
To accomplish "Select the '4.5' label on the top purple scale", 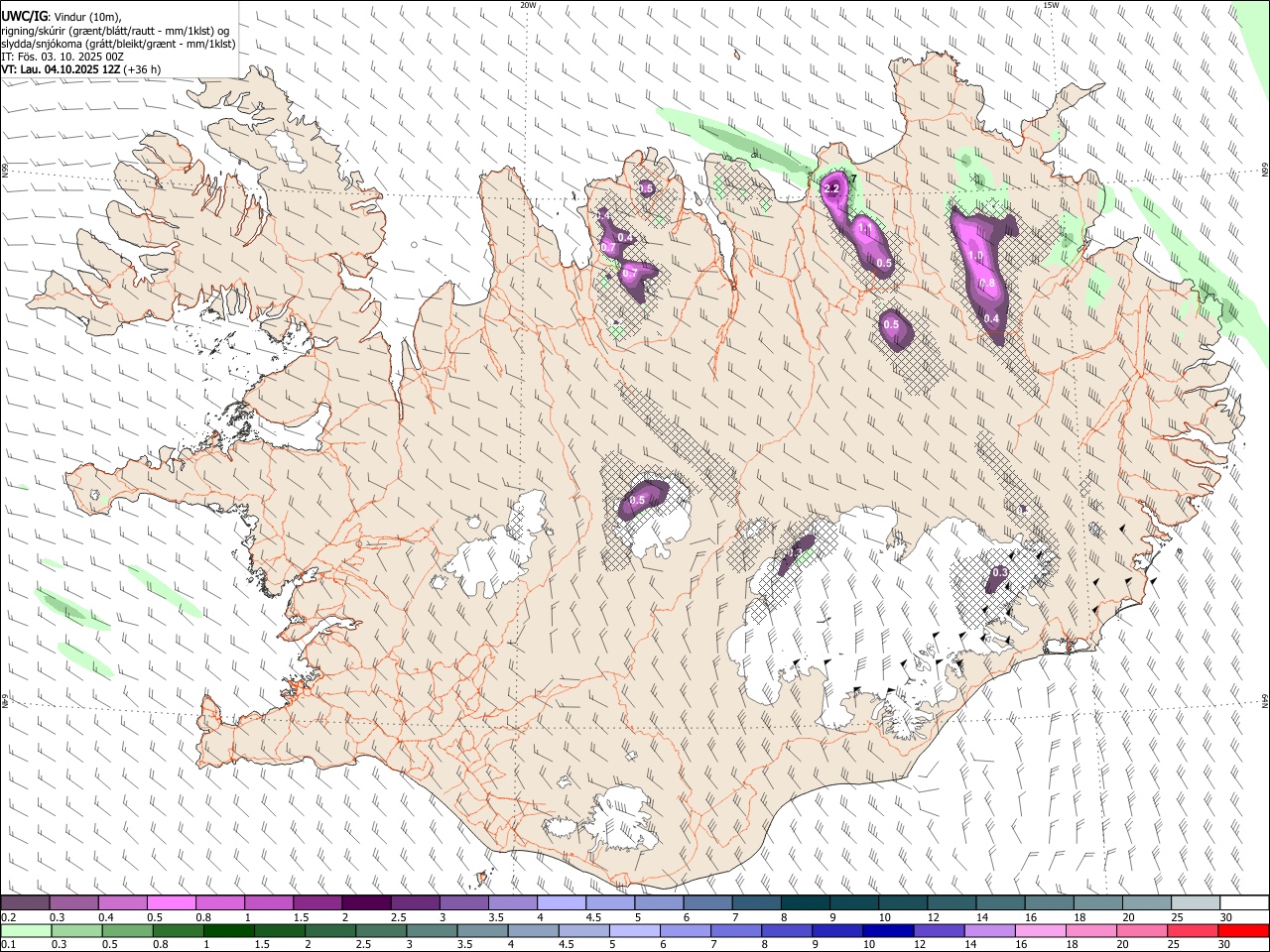I will point(593,917).
